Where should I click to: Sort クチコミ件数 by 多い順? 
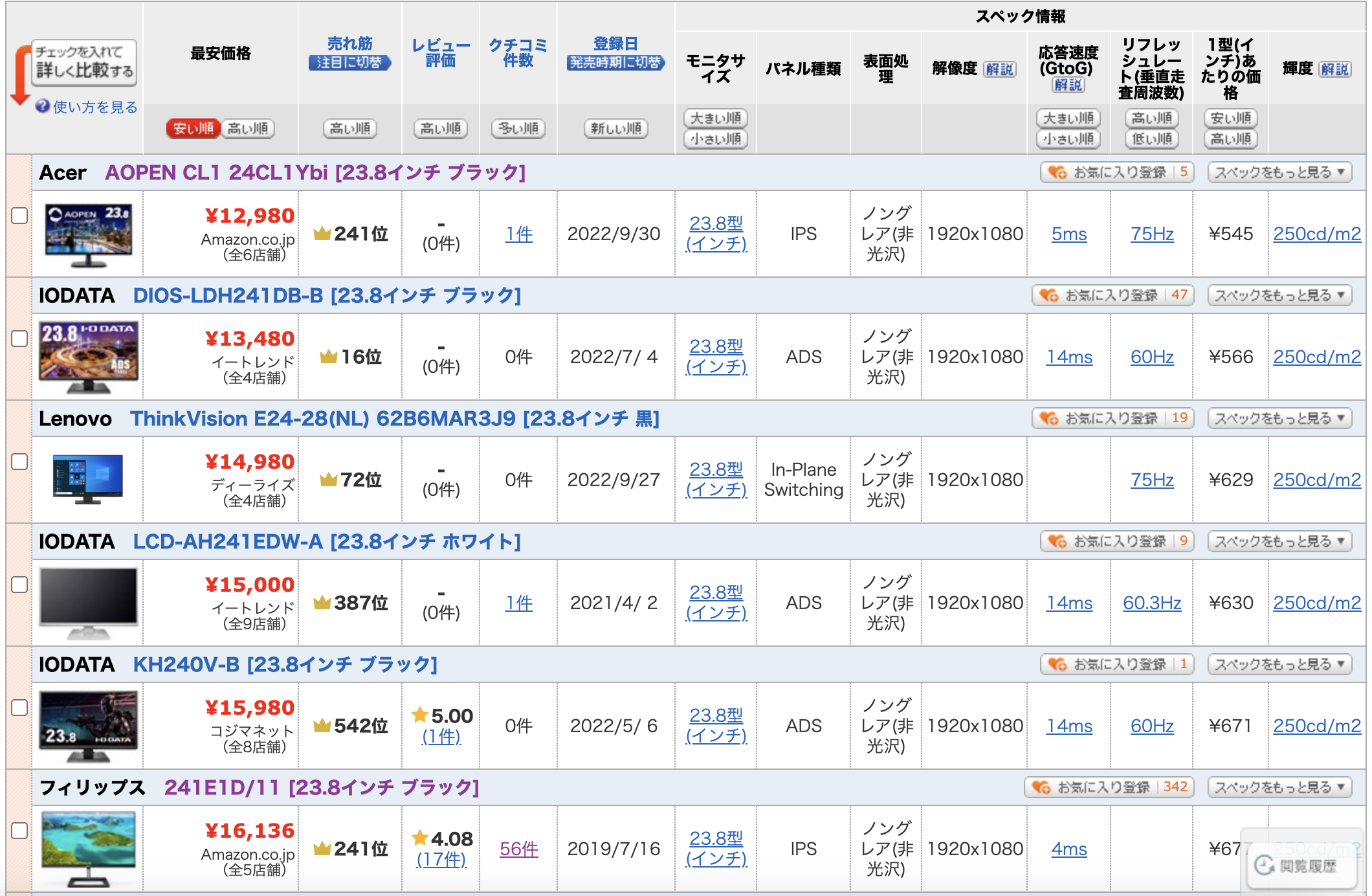(x=518, y=128)
